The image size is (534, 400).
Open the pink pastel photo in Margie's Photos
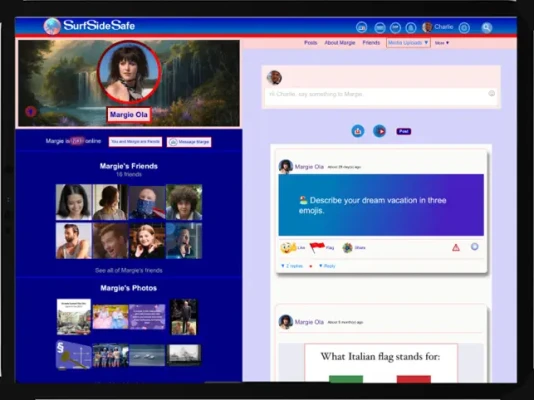pyautogui.click(x=110, y=317)
